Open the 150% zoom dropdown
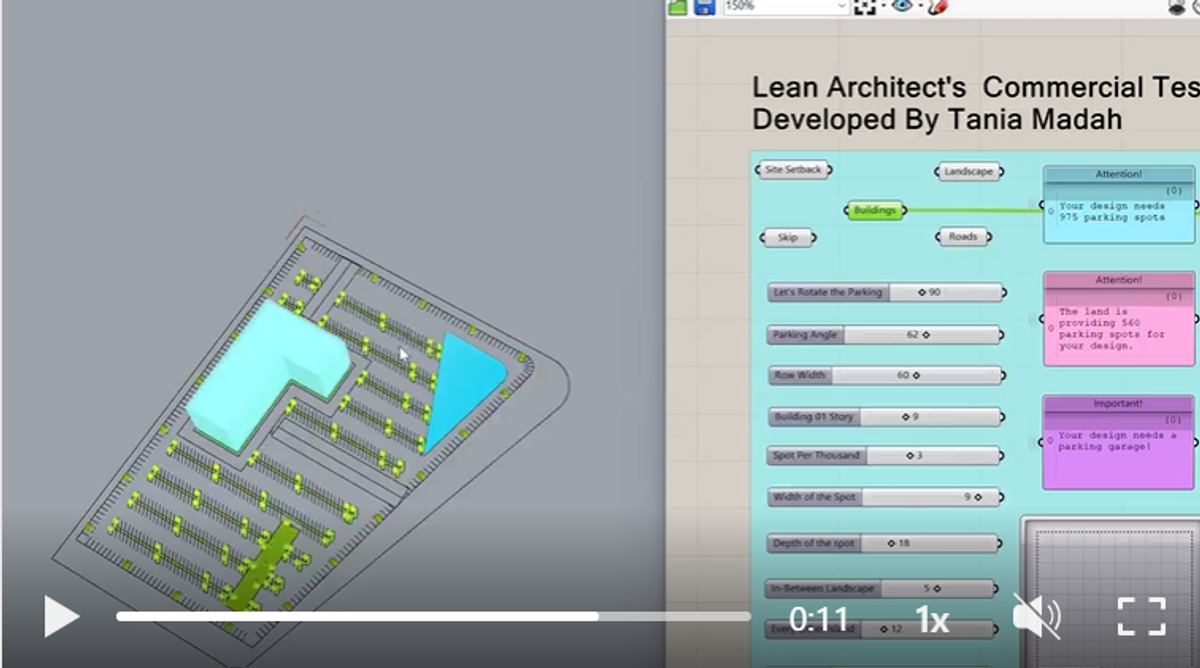Screen dimensions: 1200x668 [x=785, y=6]
